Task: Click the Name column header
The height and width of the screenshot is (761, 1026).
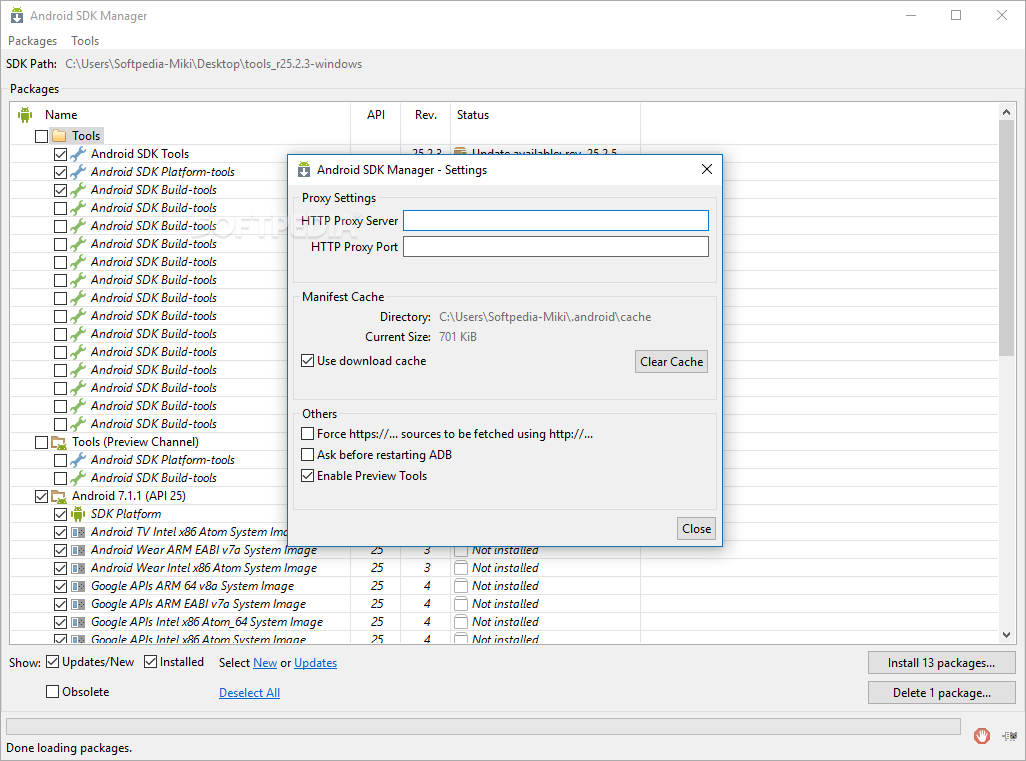Action: [61, 115]
